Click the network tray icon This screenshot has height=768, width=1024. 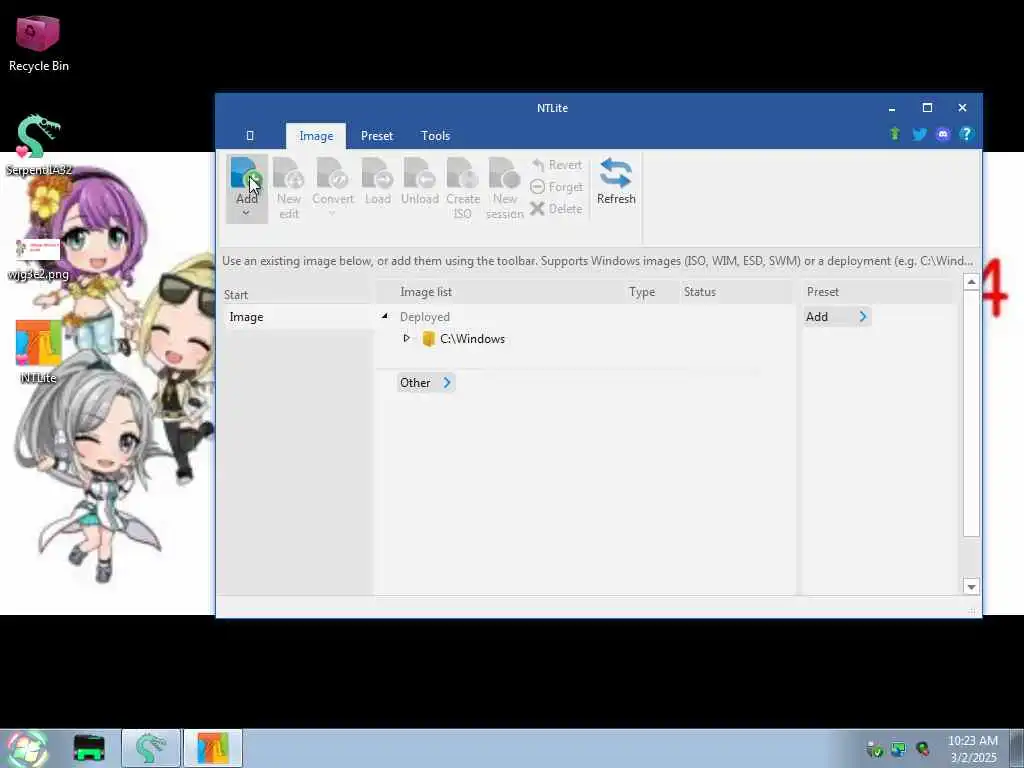[x=899, y=749]
